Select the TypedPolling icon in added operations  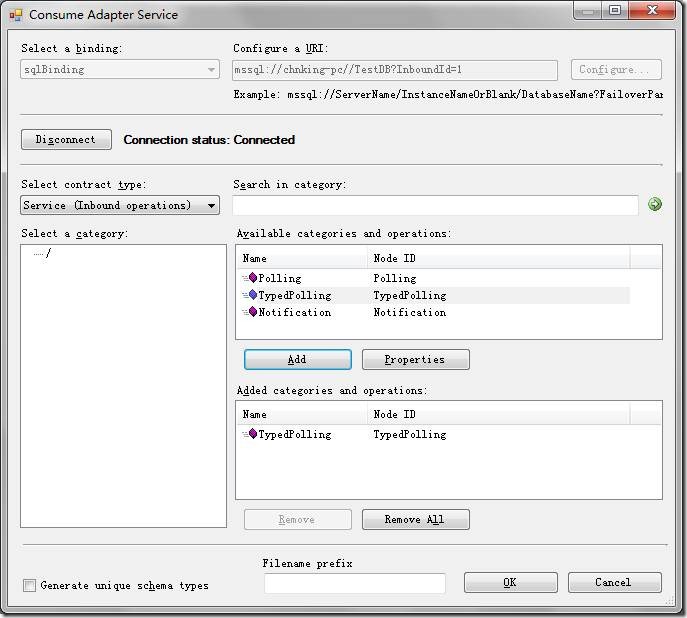[x=252, y=433]
